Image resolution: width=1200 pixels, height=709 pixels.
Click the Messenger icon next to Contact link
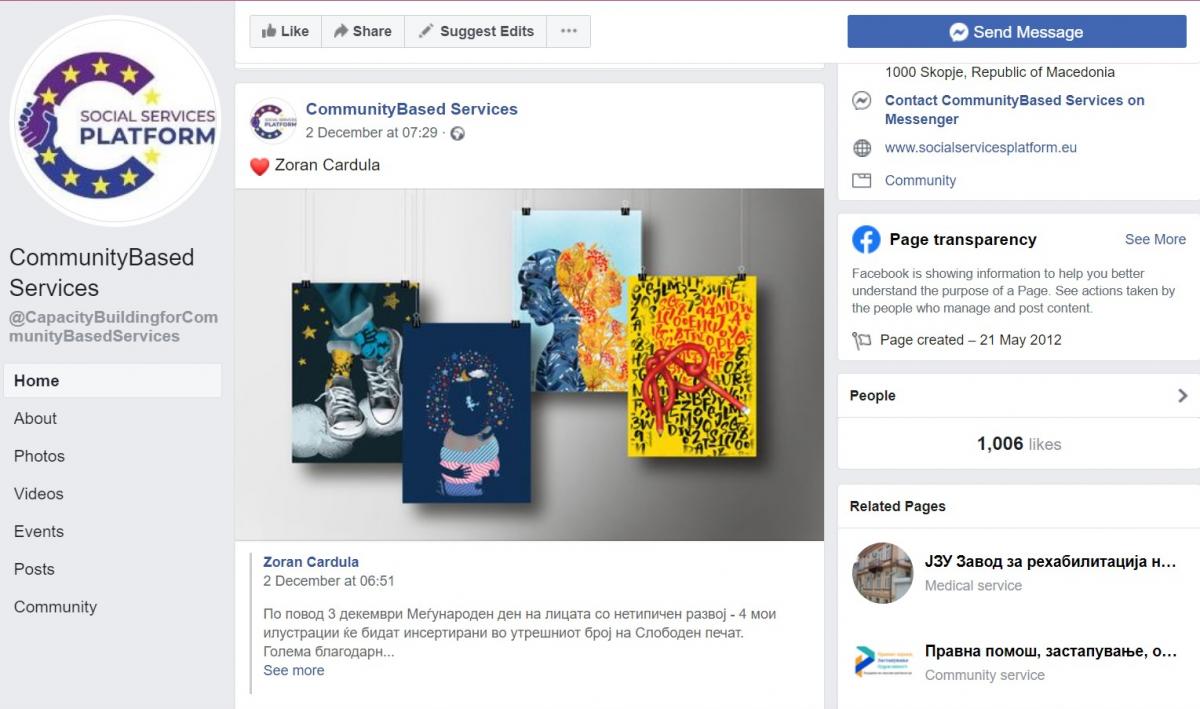[861, 100]
